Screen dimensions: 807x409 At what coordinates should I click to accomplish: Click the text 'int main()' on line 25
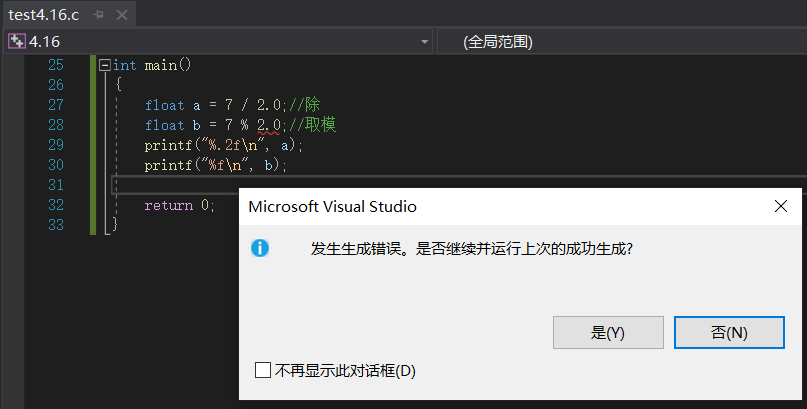point(152,65)
